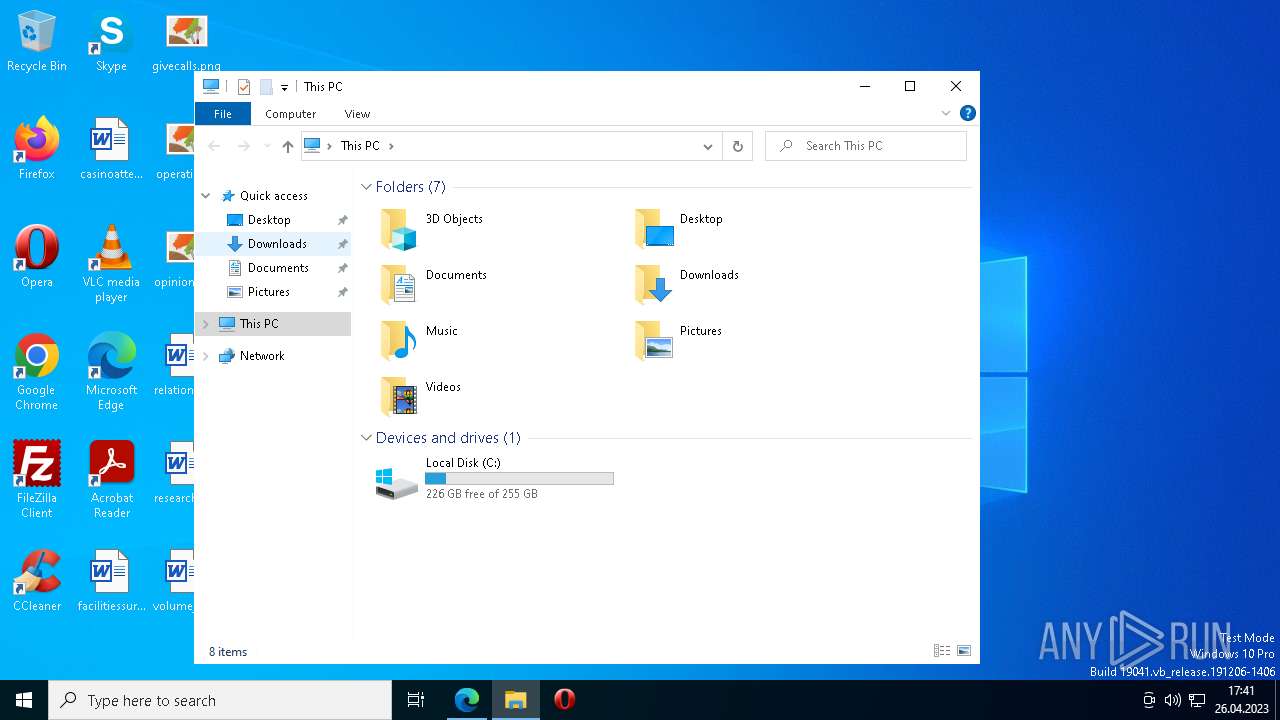Viewport: 1280px width, 720px height.
Task: Collapse the Quick access tree node
Action: click(206, 196)
